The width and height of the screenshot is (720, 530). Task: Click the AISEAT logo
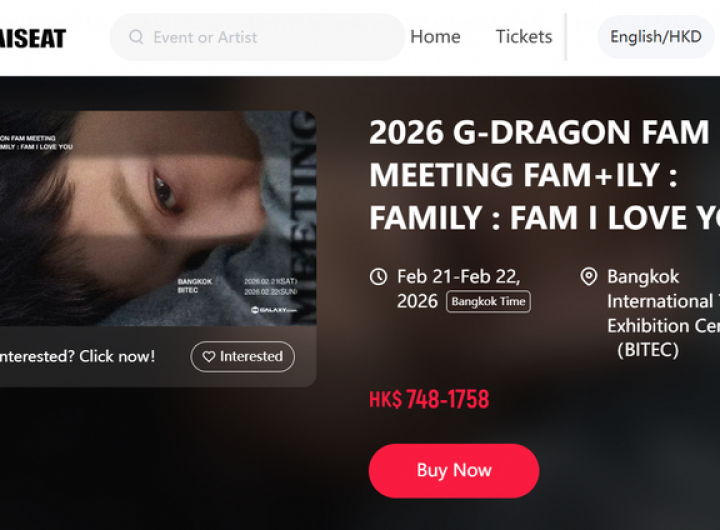(x=33, y=38)
